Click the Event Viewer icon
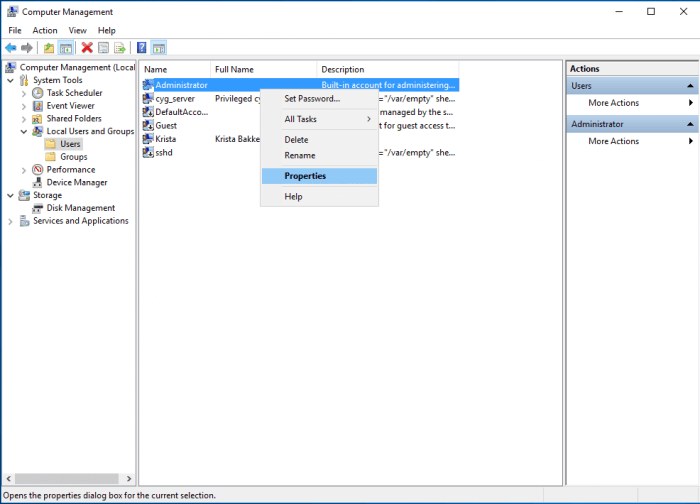Image resolution: width=700 pixels, height=504 pixels. pyautogui.click(x=38, y=106)
